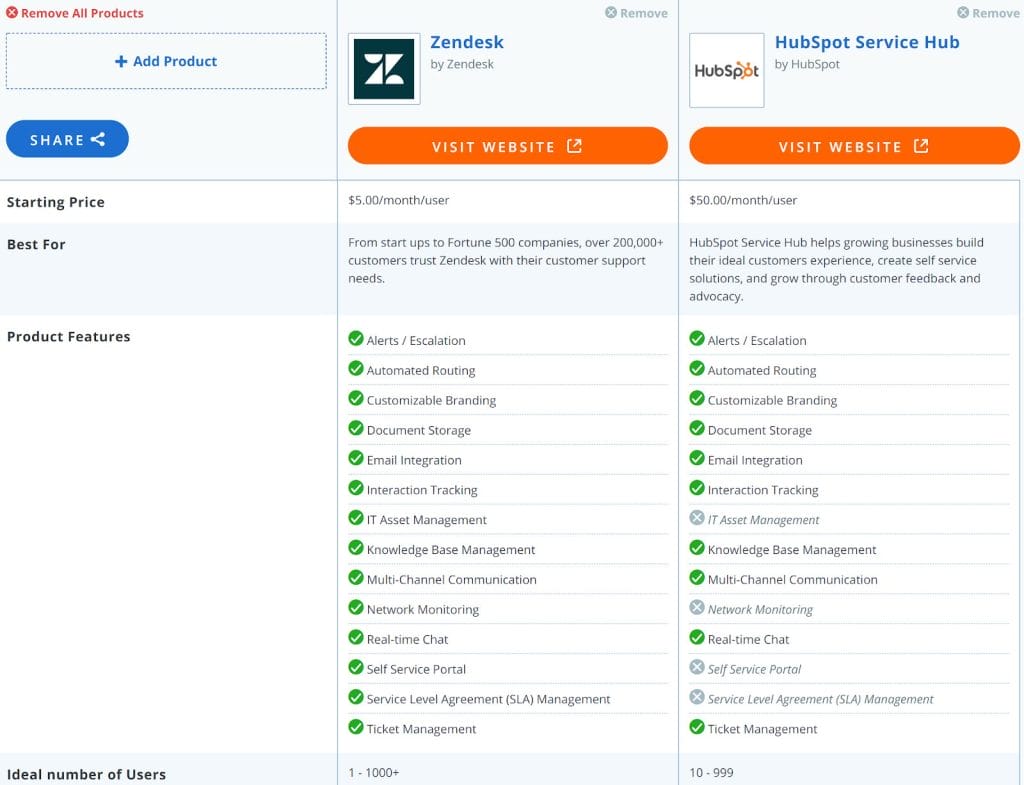This screenshot has width=1024, height=785.
Task: Visit the HubSpot Service Hub website
Action: [x=854, y=145]
